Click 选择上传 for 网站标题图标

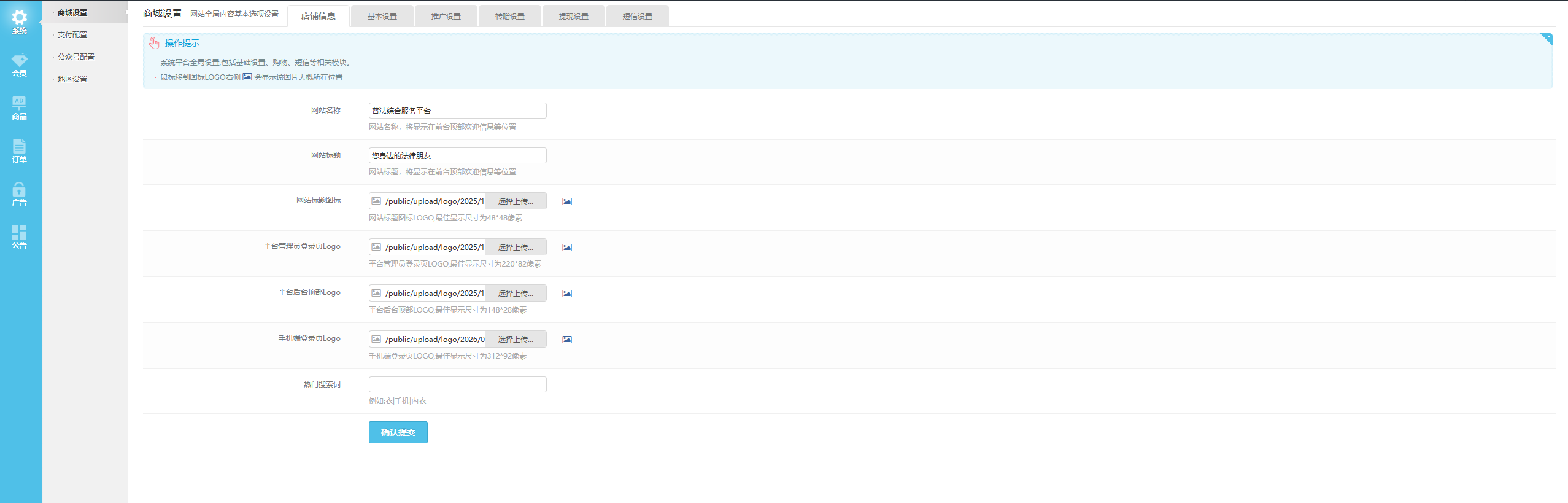point(516,201)
